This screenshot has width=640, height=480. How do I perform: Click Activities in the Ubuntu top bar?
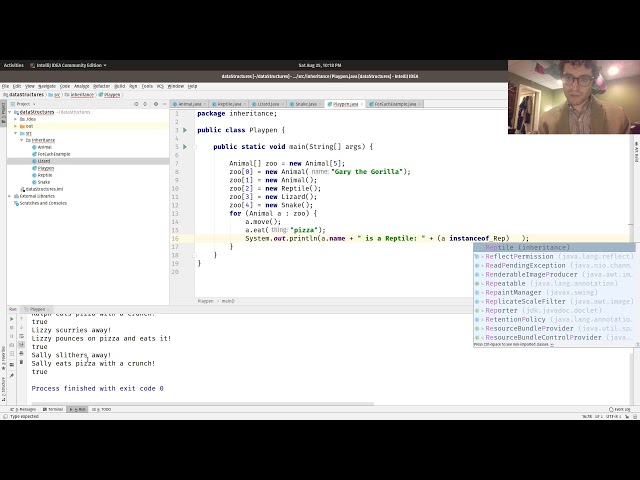(13, 65)
